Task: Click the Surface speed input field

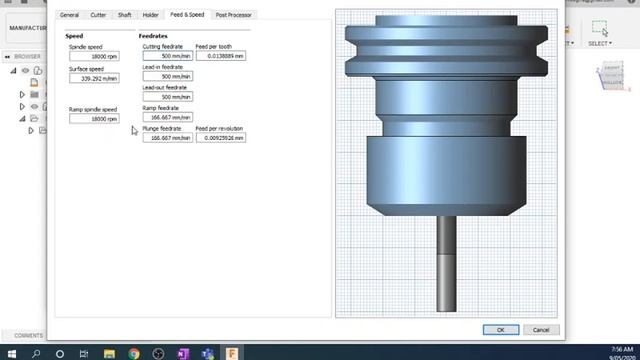Action: pos(94,78)
